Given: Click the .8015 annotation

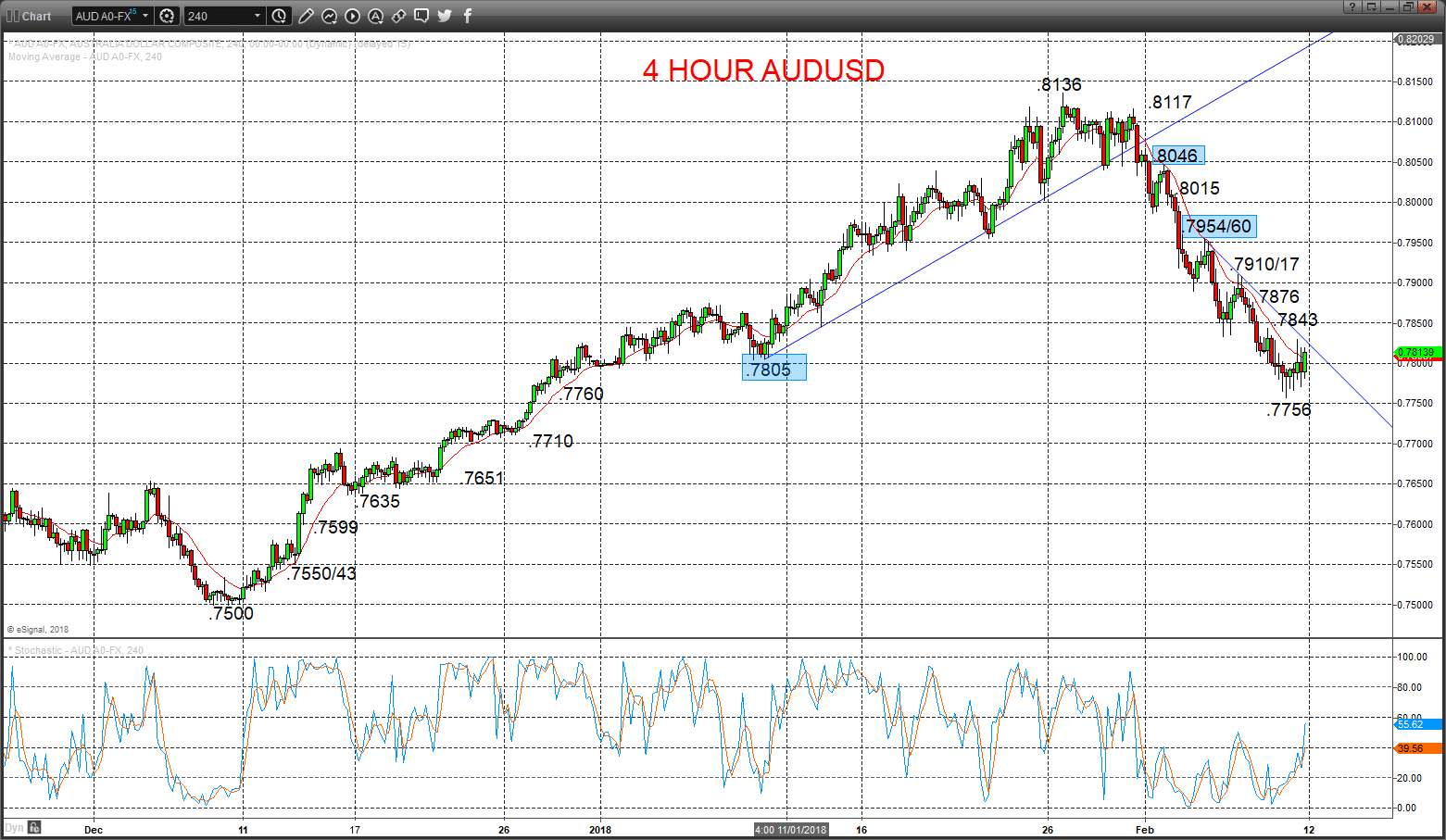Looking at the screenshot, I should (x=1198, y=188).
